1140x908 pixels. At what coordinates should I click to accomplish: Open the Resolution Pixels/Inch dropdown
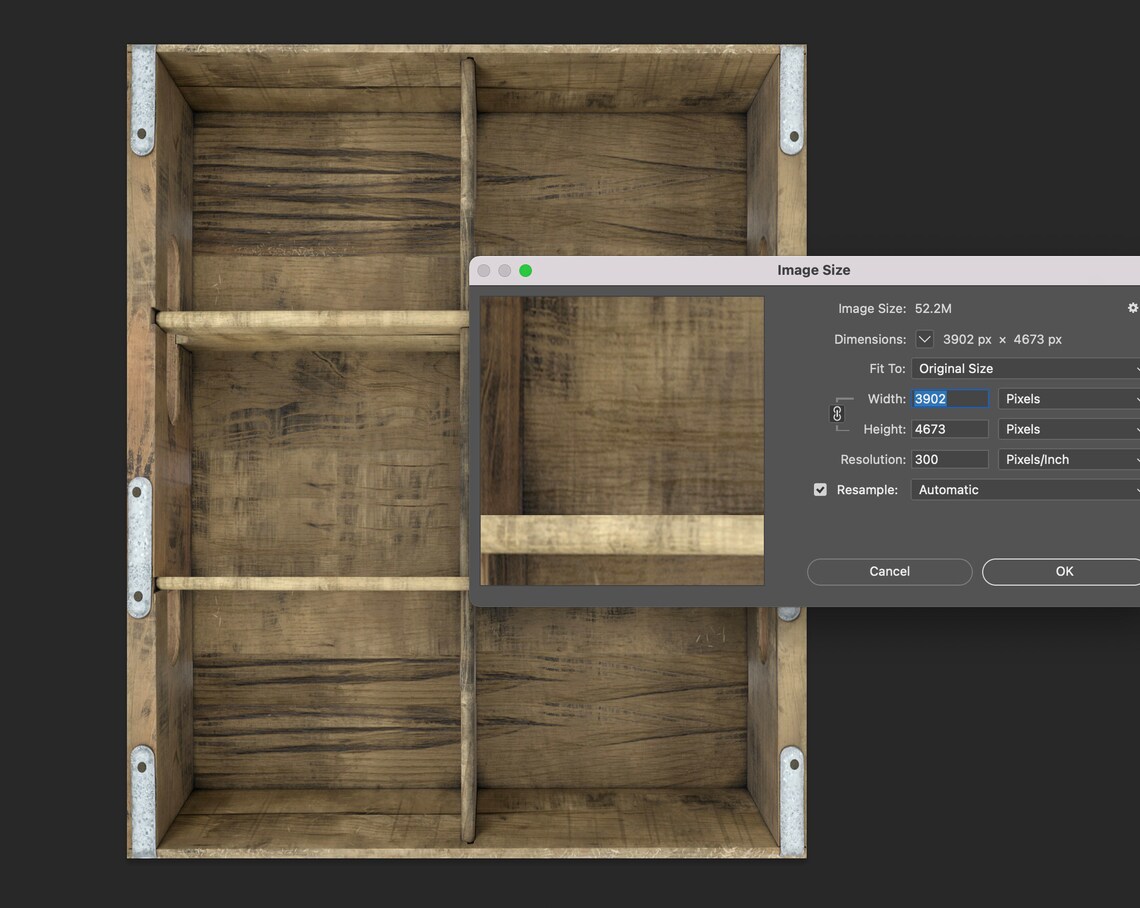coord(1069,459)
